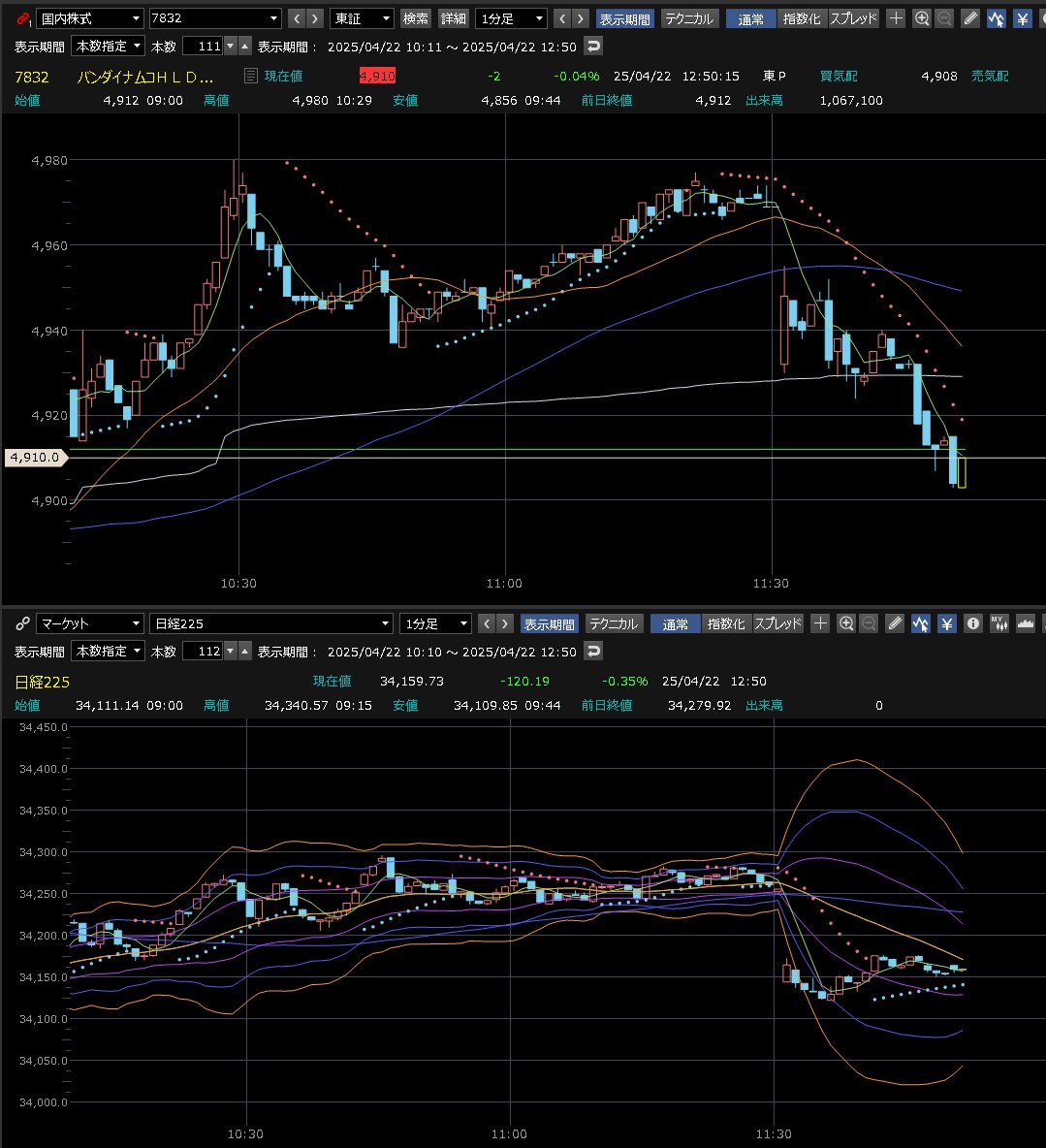Open the マーケット category dropdown
The image size is (1046, 1148).
click(x=89, y=623)
